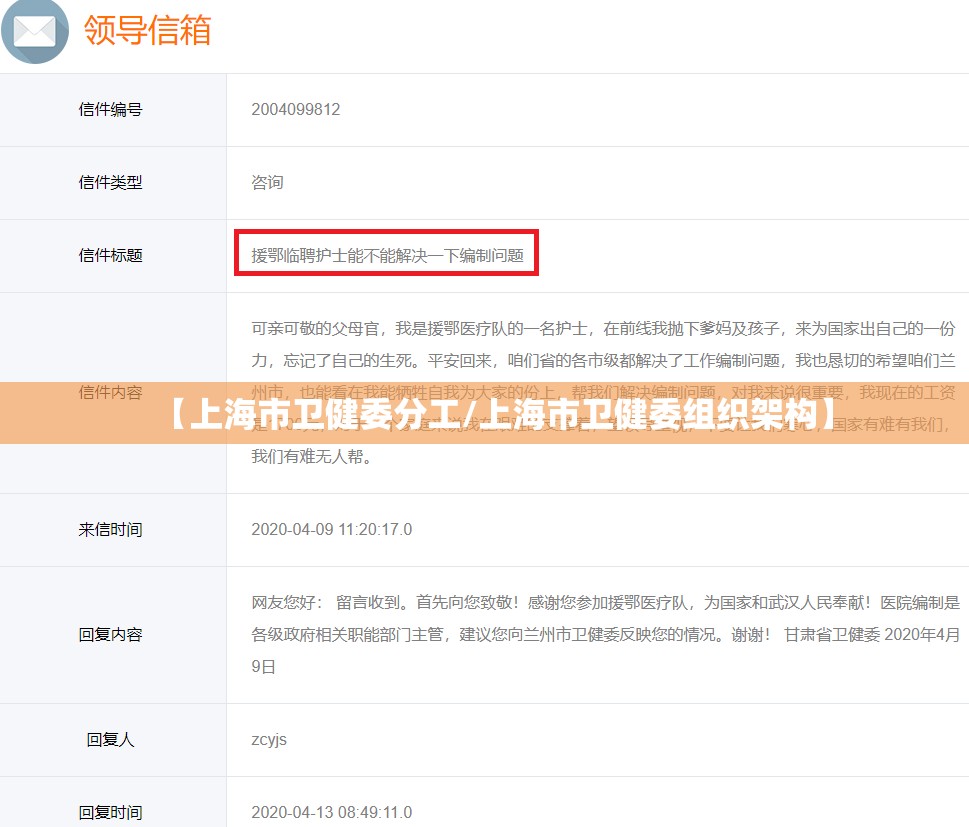Select the 回复人 row label
Viewport: 969px width, 827px height.
(x=111, y=740)
